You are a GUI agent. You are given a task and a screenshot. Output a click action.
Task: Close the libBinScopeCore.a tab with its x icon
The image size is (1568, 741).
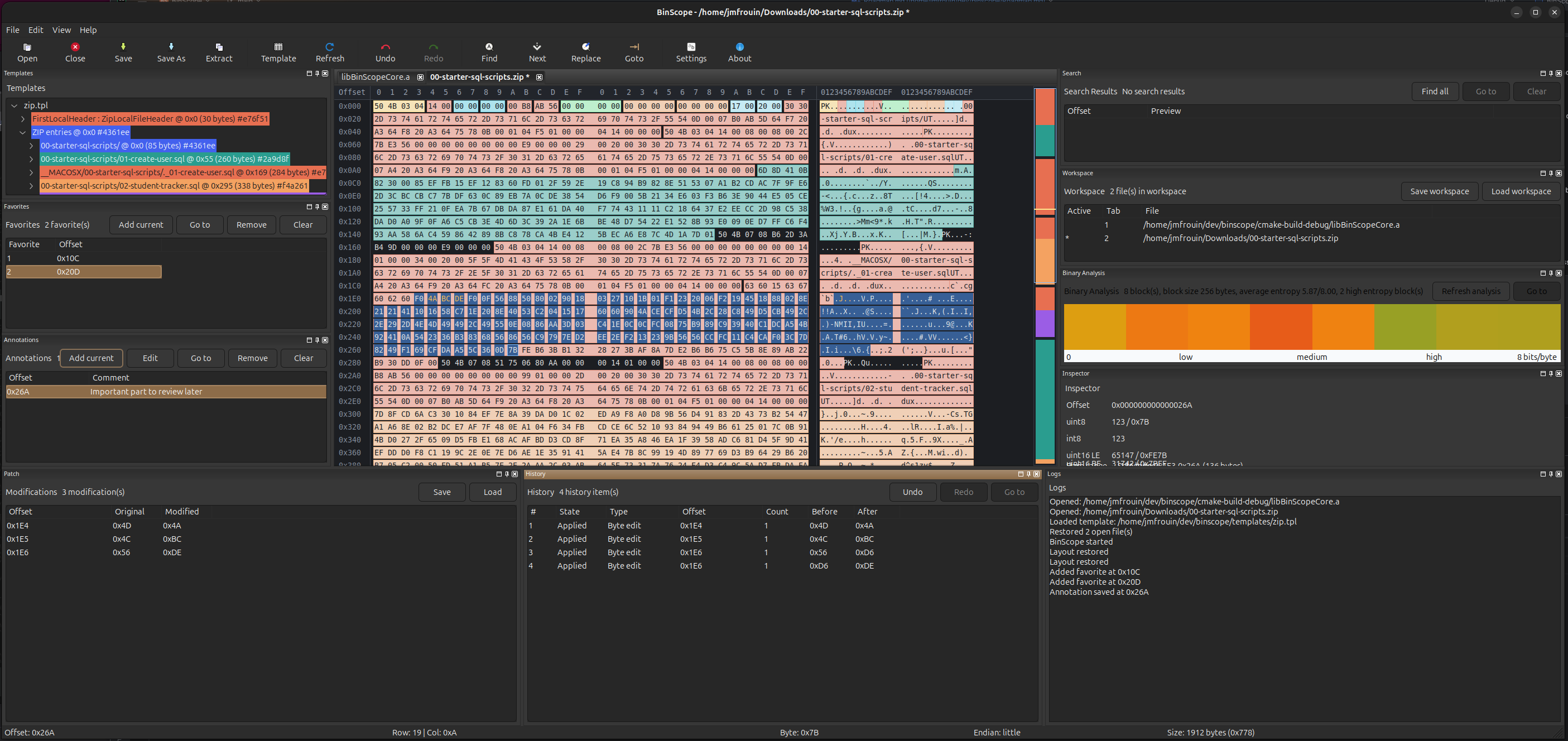pos(420,78)
